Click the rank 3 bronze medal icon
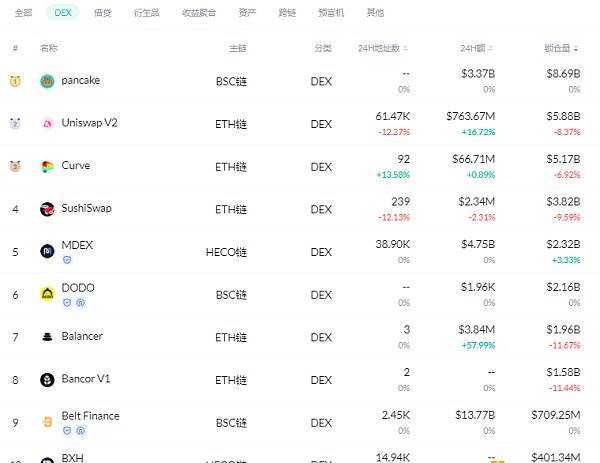 [x=15, y=166]
